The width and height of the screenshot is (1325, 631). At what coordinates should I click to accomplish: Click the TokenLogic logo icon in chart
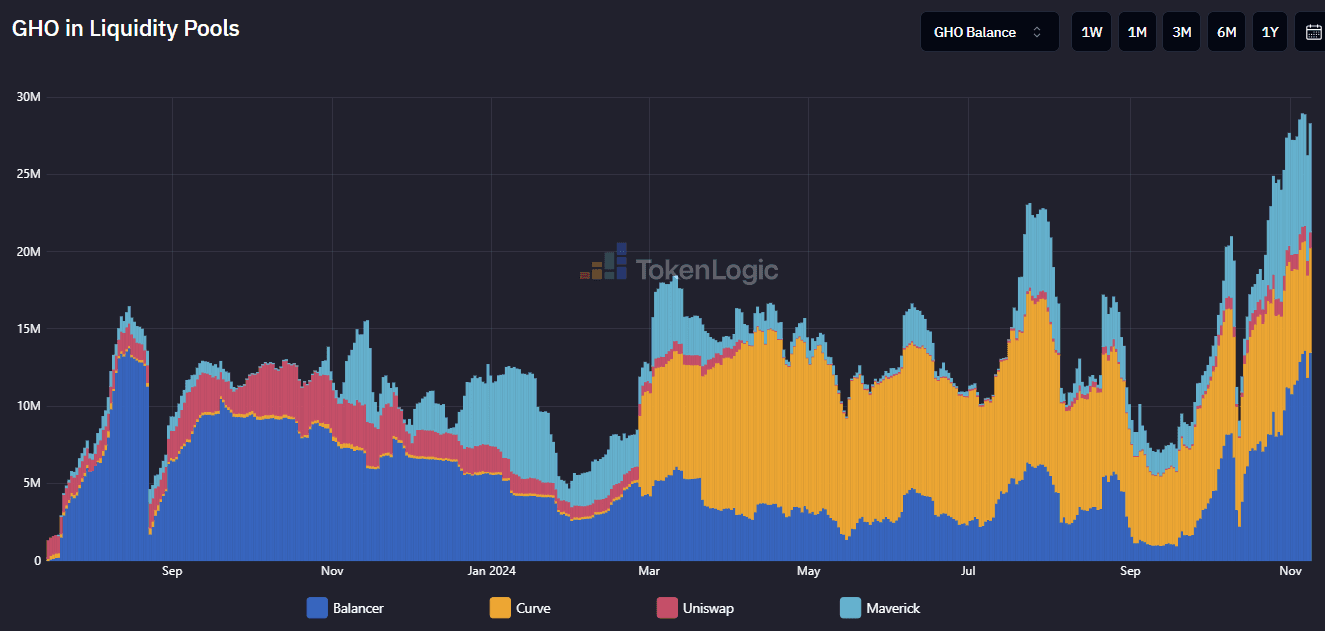click(x=604, y=263)
